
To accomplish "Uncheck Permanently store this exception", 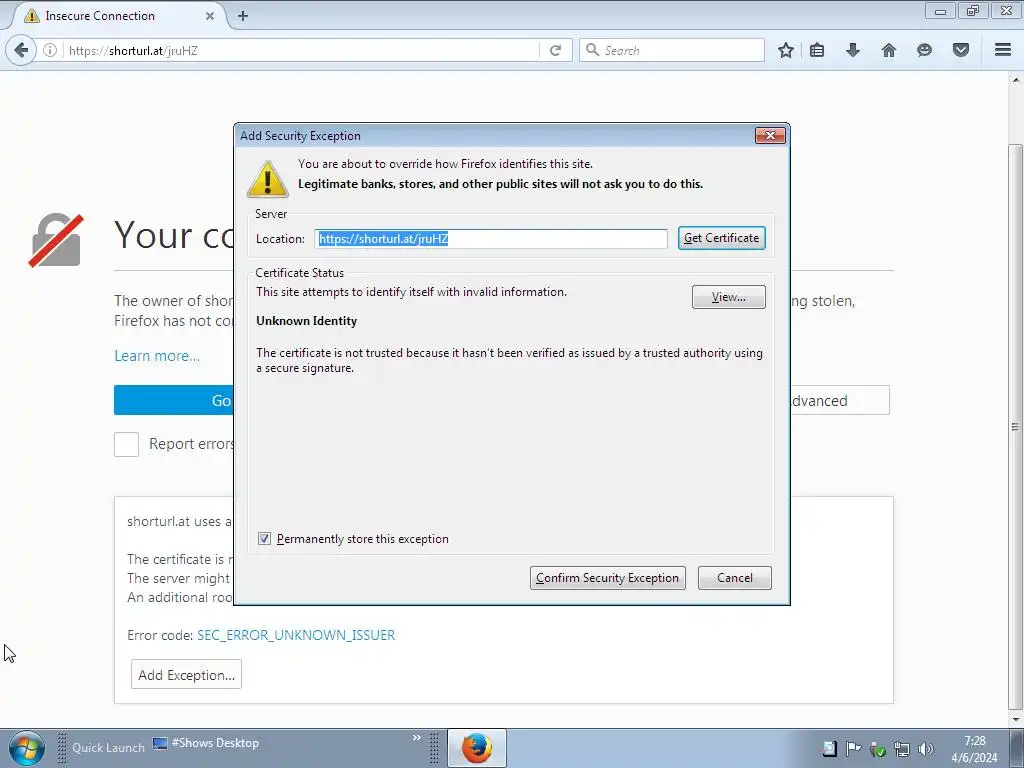I will [x=264, y=539].
